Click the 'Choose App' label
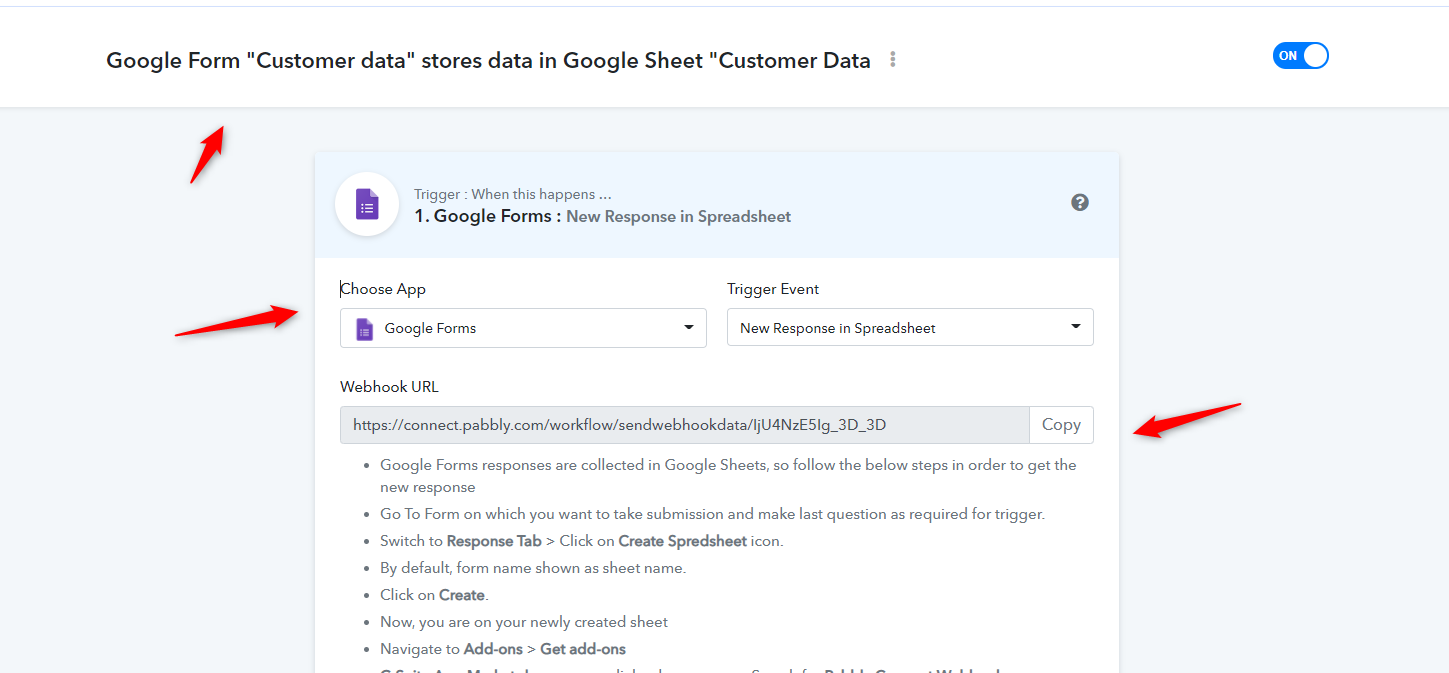 (x=383, y=289)
